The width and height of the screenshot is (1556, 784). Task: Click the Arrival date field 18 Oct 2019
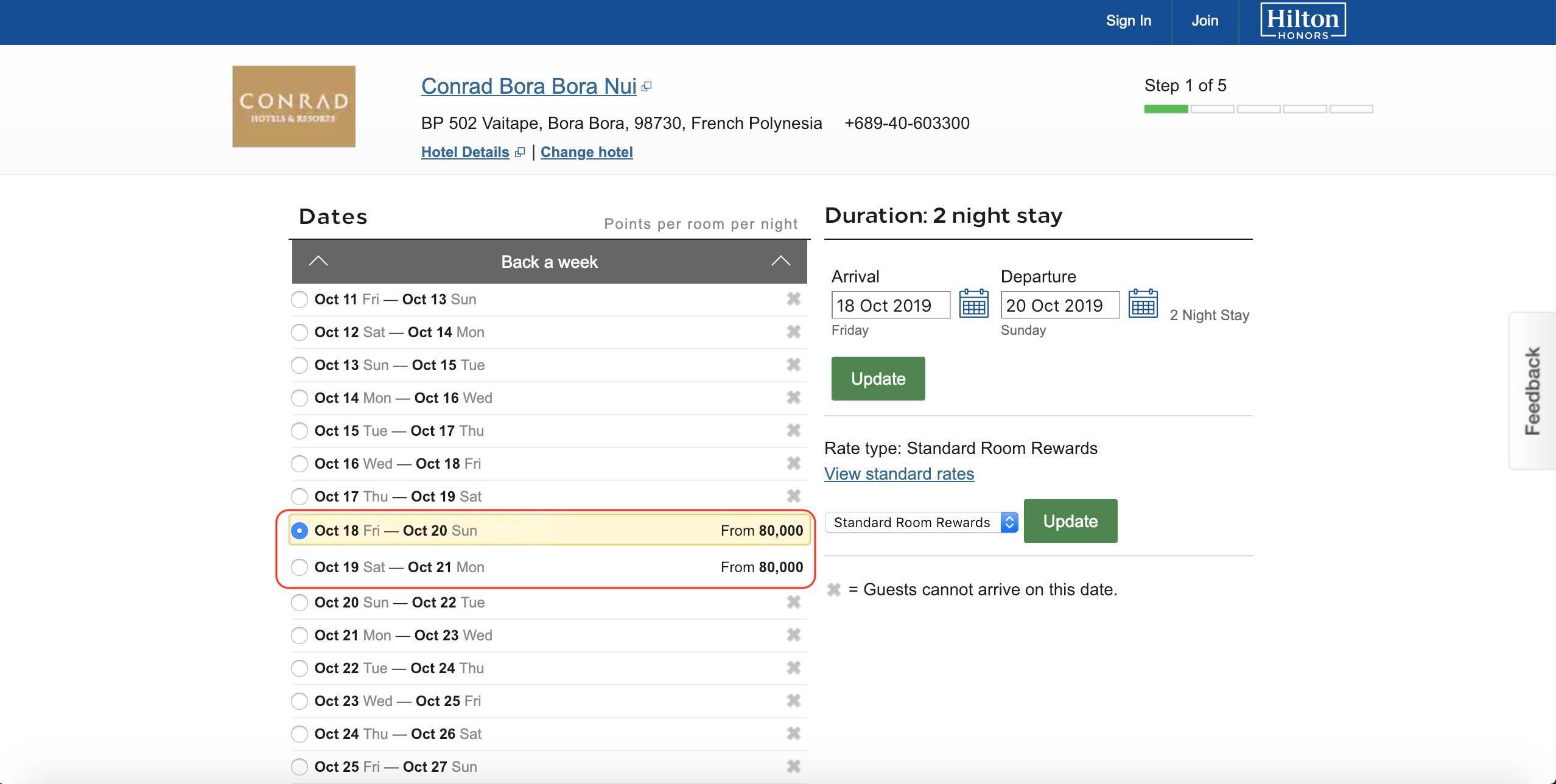(x=891, y=305)
